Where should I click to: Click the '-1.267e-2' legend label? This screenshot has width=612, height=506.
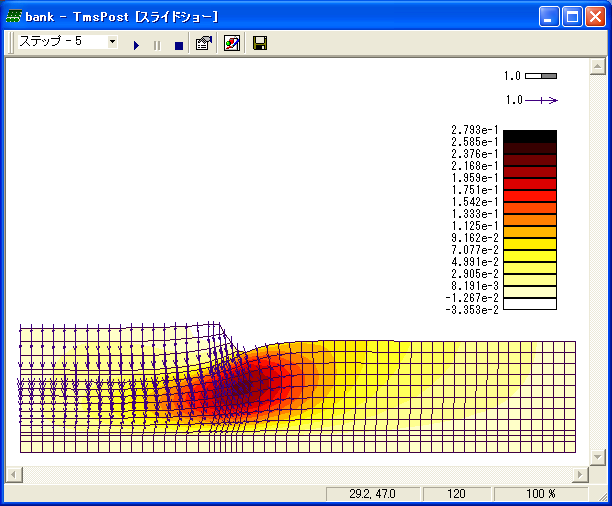pyautogui.click(x=472, y=298)
